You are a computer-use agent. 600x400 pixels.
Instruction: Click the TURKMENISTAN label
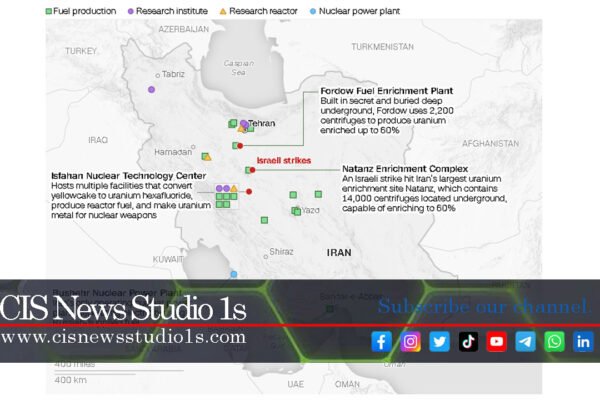(382, 47)
